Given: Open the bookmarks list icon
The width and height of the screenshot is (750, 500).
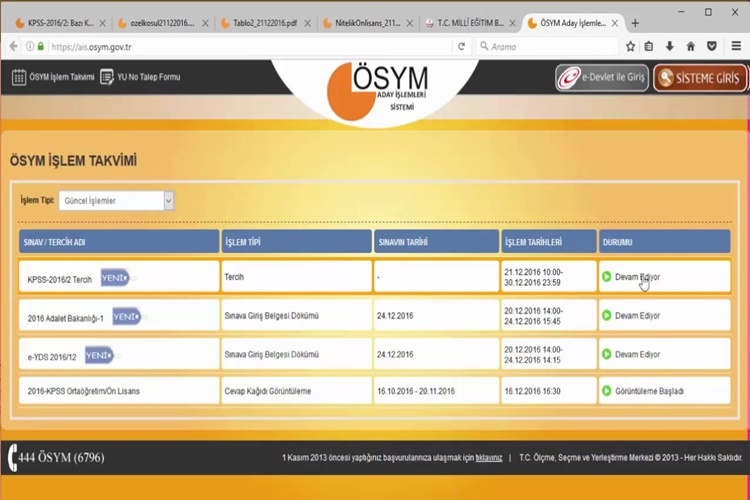Looking at the screenshot, I should [x=649, y=46].
